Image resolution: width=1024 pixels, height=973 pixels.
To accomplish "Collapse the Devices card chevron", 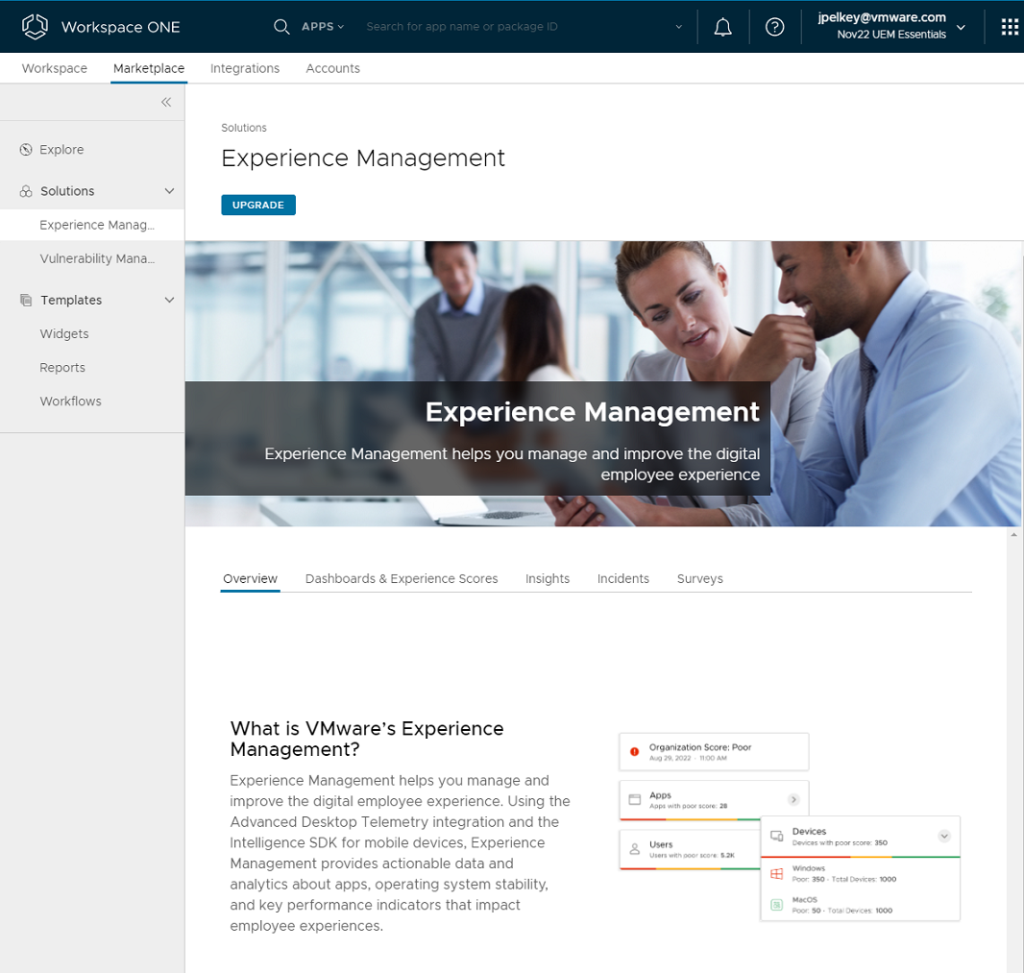I will click(944, 836).
